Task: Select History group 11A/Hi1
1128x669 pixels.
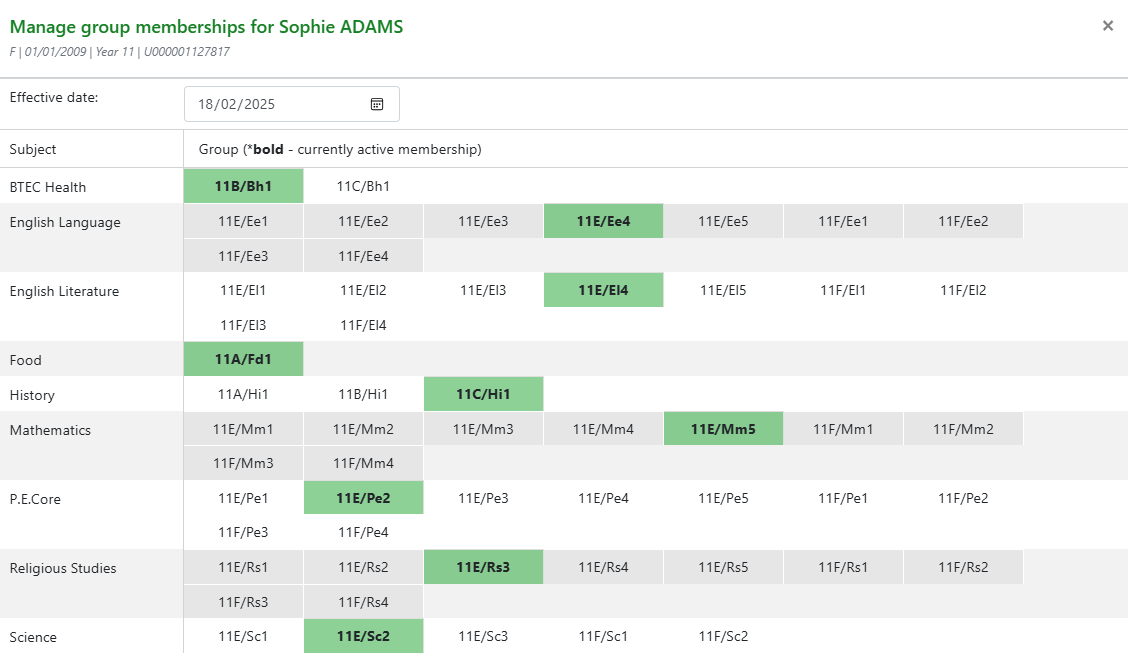Action: tap(243, 393)
